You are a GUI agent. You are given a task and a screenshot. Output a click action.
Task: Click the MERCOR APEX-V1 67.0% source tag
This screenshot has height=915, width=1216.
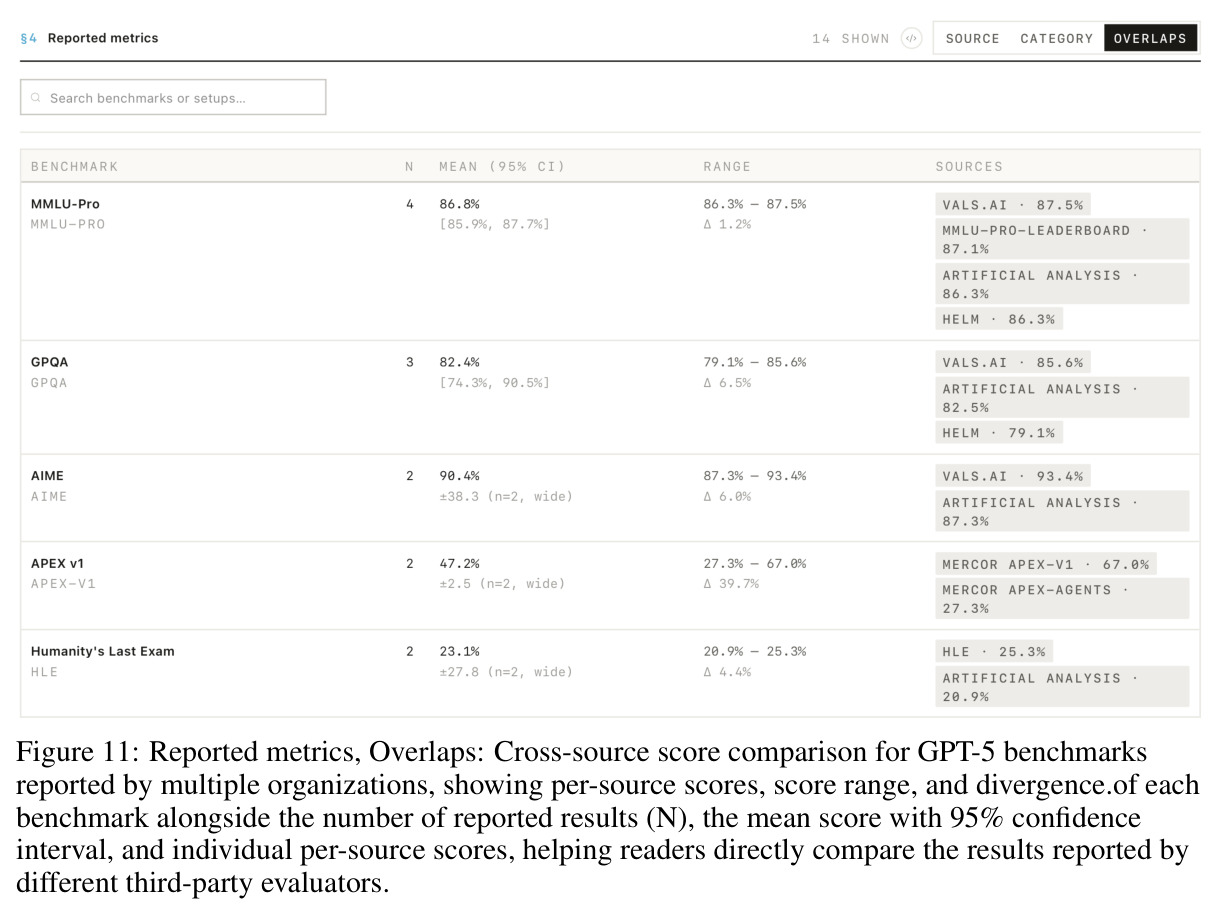(1046, 564)
